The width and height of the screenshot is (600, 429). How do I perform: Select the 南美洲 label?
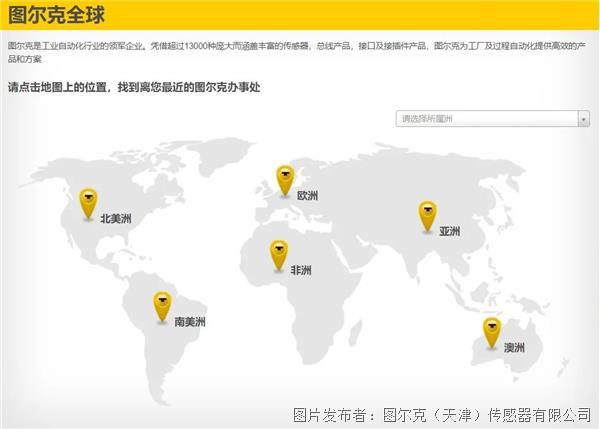click(190, 321)
